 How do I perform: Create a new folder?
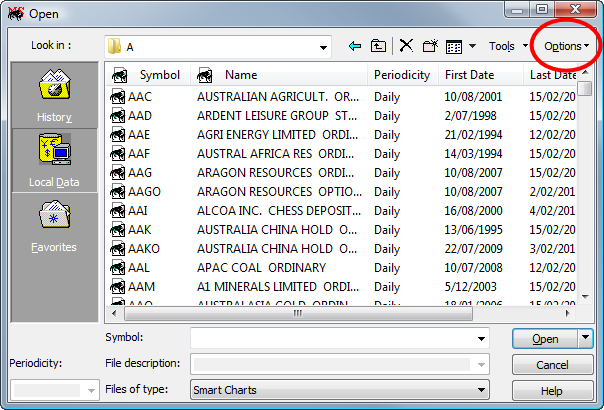431,46
